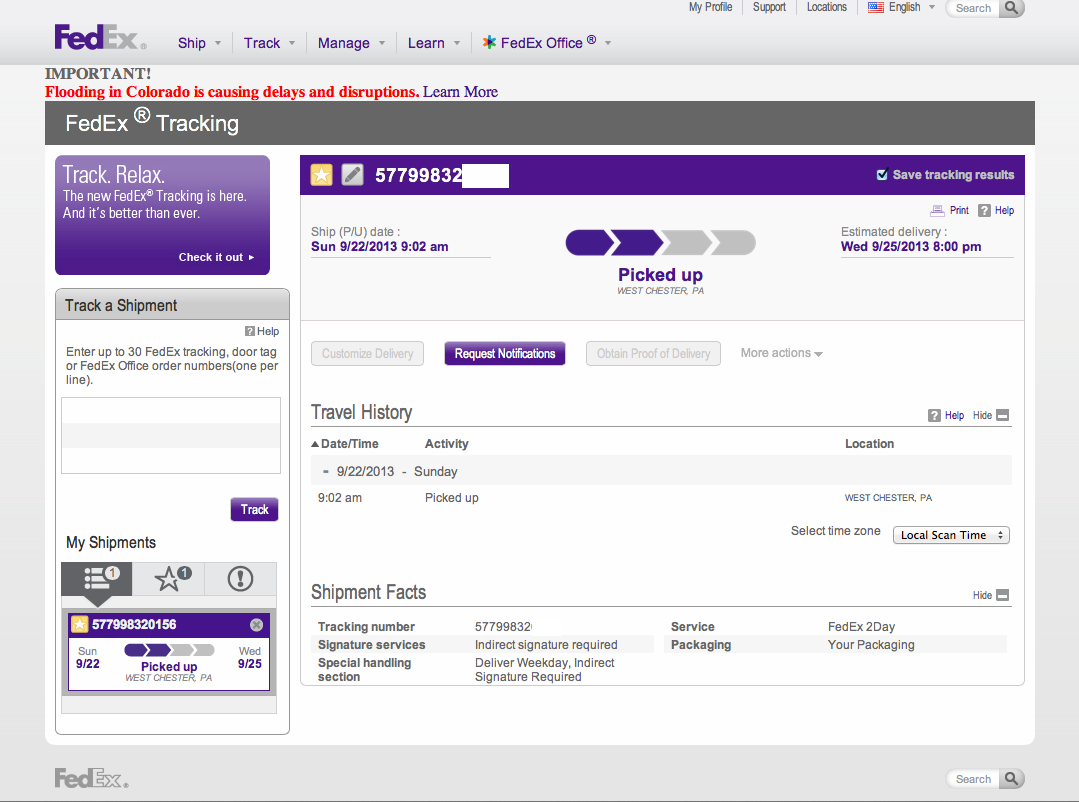Click tracking numbers entry text area

click(x=171, y=435)
